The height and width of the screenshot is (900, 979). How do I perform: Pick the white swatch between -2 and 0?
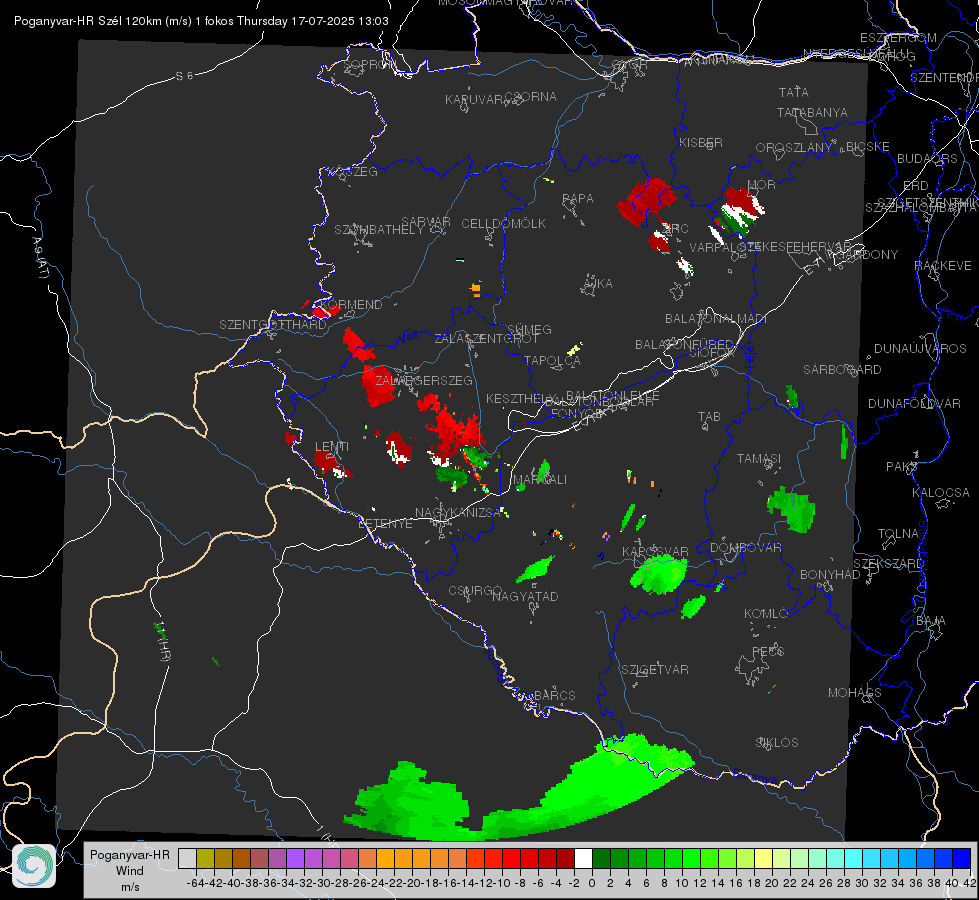[x=583, y=858]
